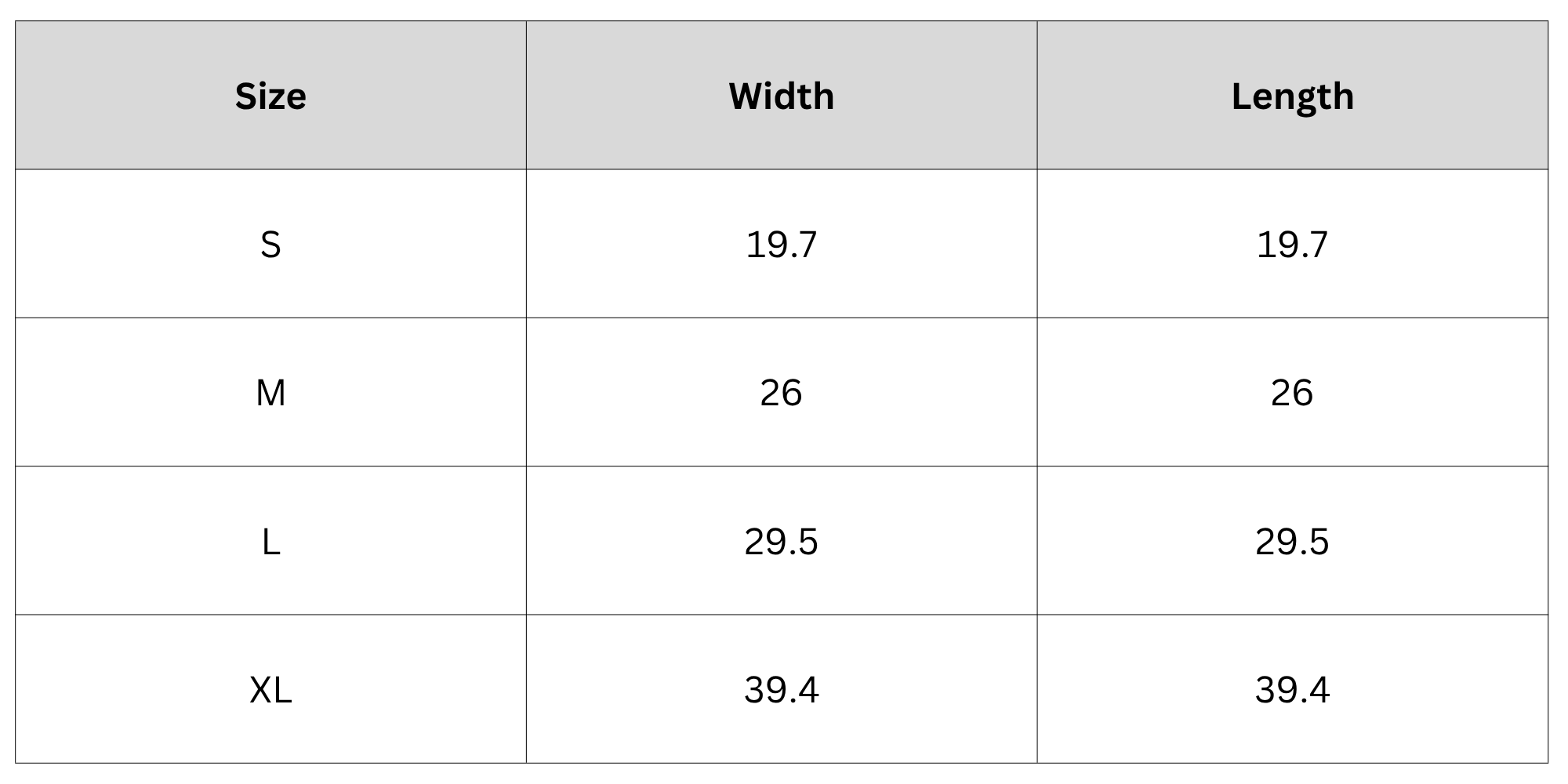Pick the width cell in the XL row
This screenshot has height=784, width=1568.
pyautogui.click(x=782, y=690)
